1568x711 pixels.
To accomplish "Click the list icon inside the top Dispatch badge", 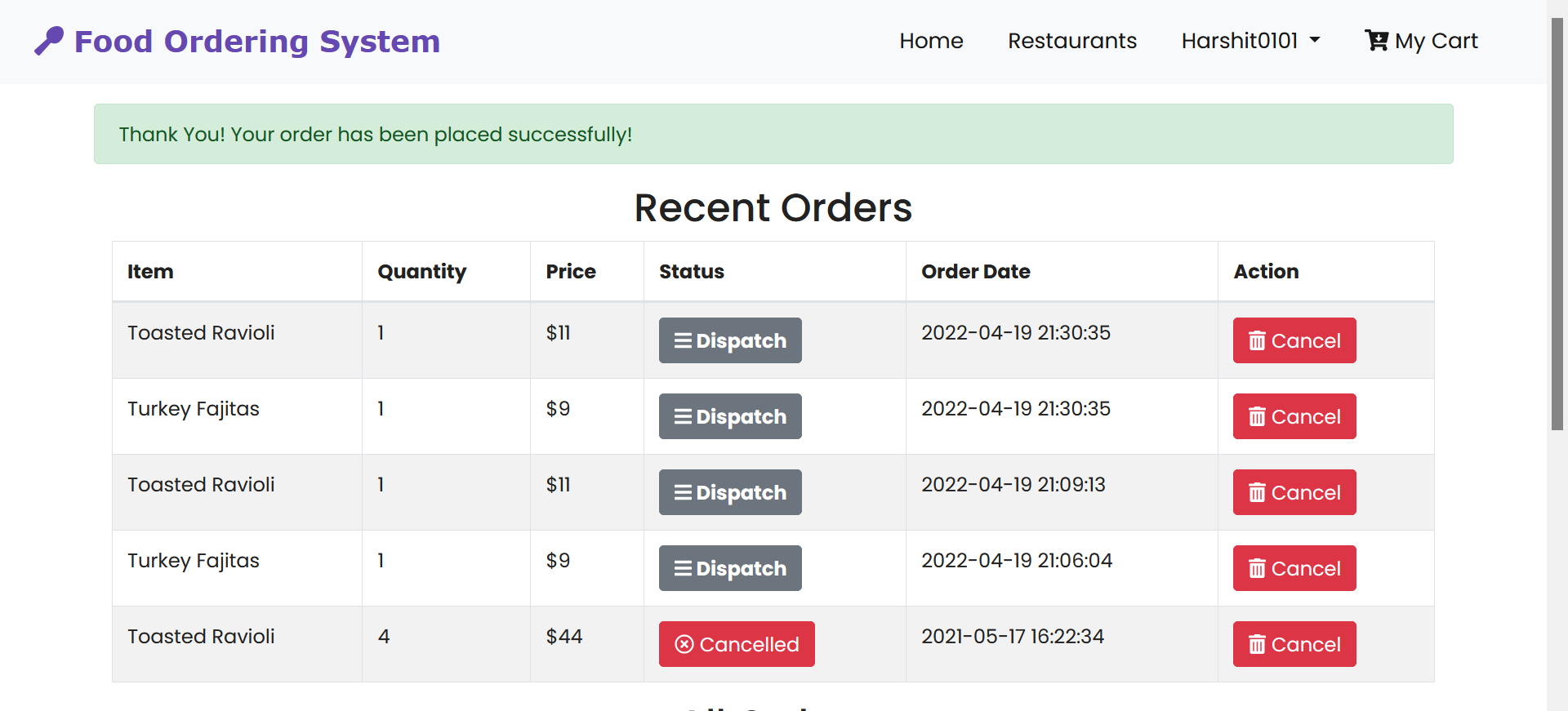I will click(684, 340).
